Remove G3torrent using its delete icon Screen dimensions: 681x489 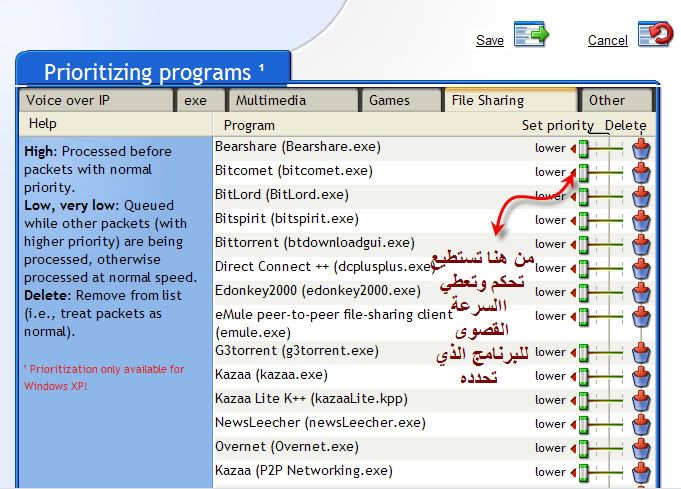click(x=641, y=352)
